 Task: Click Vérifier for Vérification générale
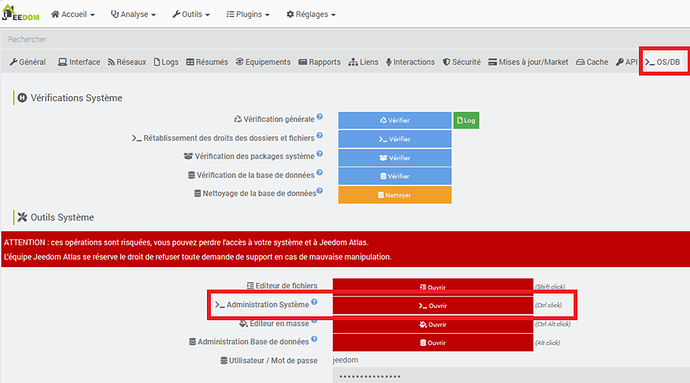point(395,120)
